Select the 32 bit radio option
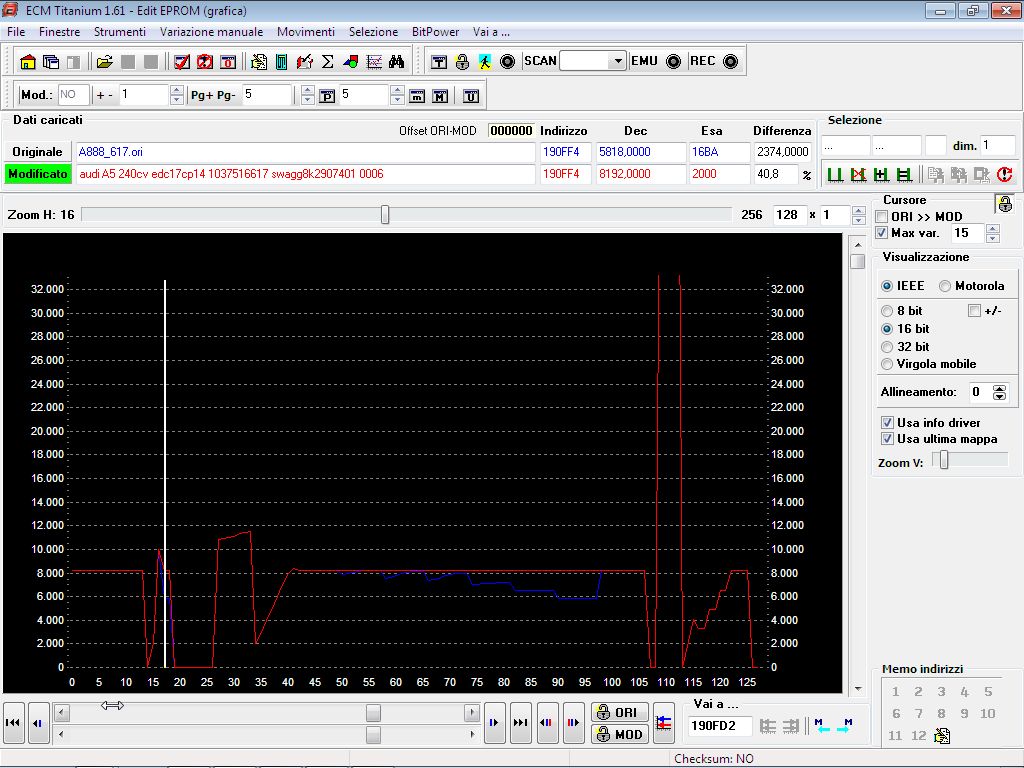Viewport: 1024px width, 768px height. pyautogui.click(x=887, y=347)
